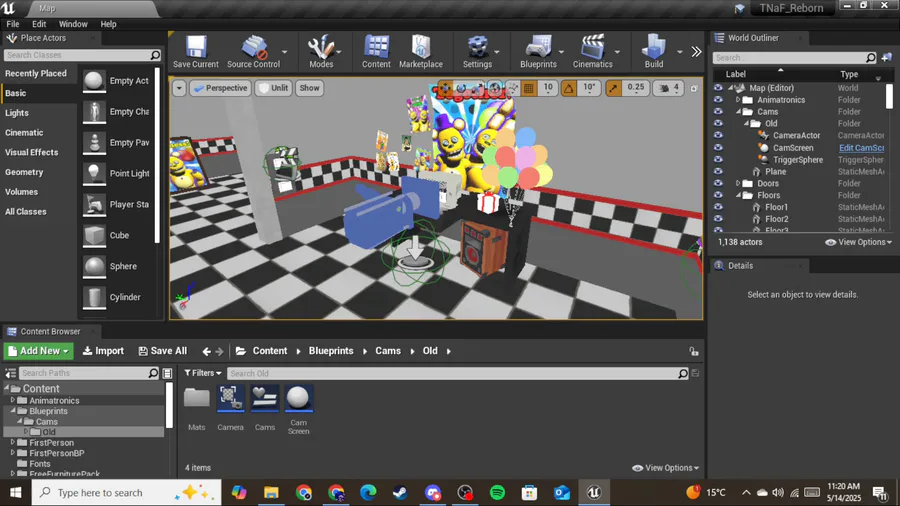This screenshot has height=506, width=900.
Task: Open Content browser toolbar icon
Action: (x=376, y=51)
